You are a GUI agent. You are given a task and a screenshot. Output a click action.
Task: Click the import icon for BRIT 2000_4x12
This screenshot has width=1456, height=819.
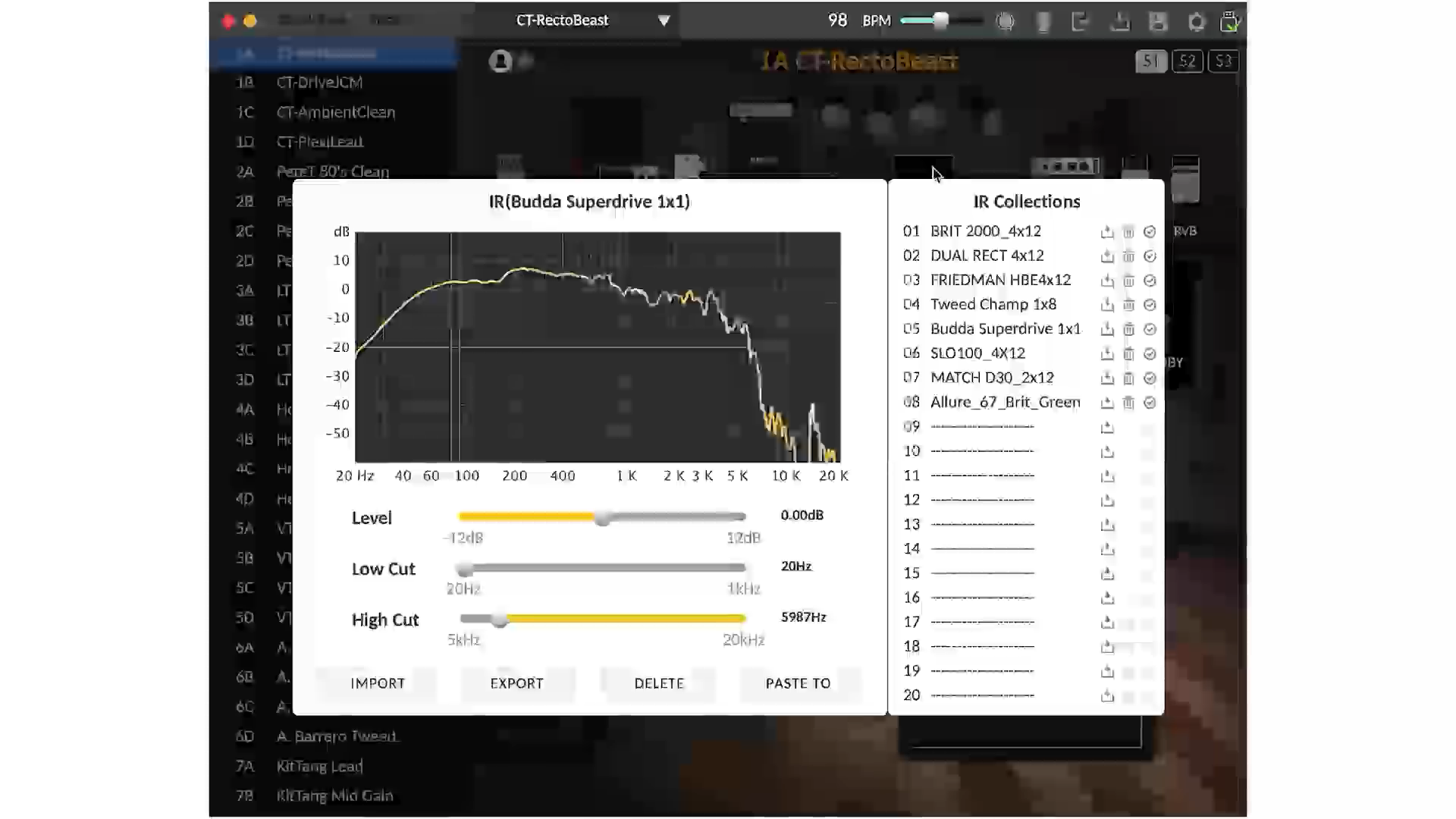tap(1107, 232)
